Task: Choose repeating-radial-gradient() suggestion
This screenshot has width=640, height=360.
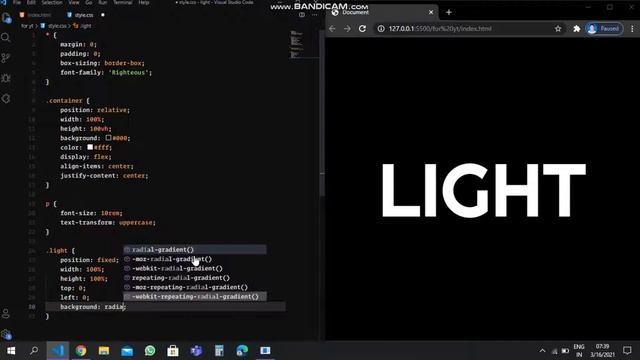Action: 195,278
